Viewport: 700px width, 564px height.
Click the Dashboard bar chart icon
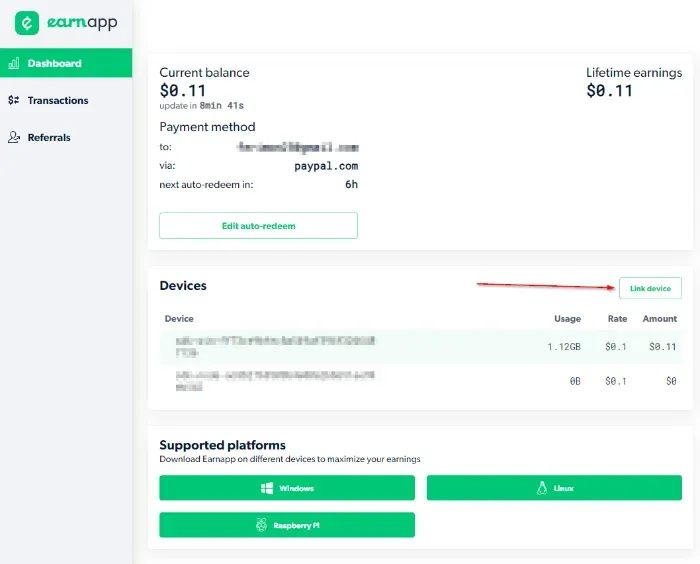coord(14,63)
